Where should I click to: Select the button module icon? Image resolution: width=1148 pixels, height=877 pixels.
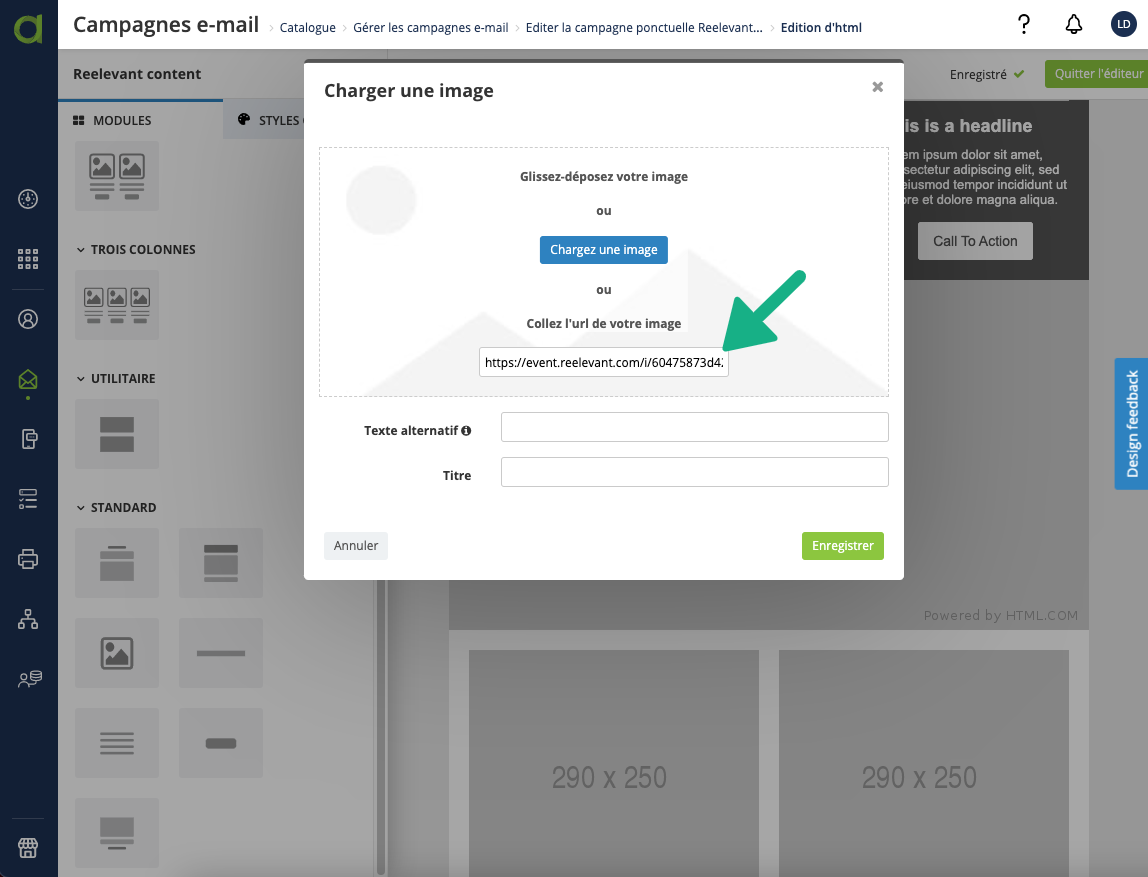pyautogui.click(x=221, y=743)
